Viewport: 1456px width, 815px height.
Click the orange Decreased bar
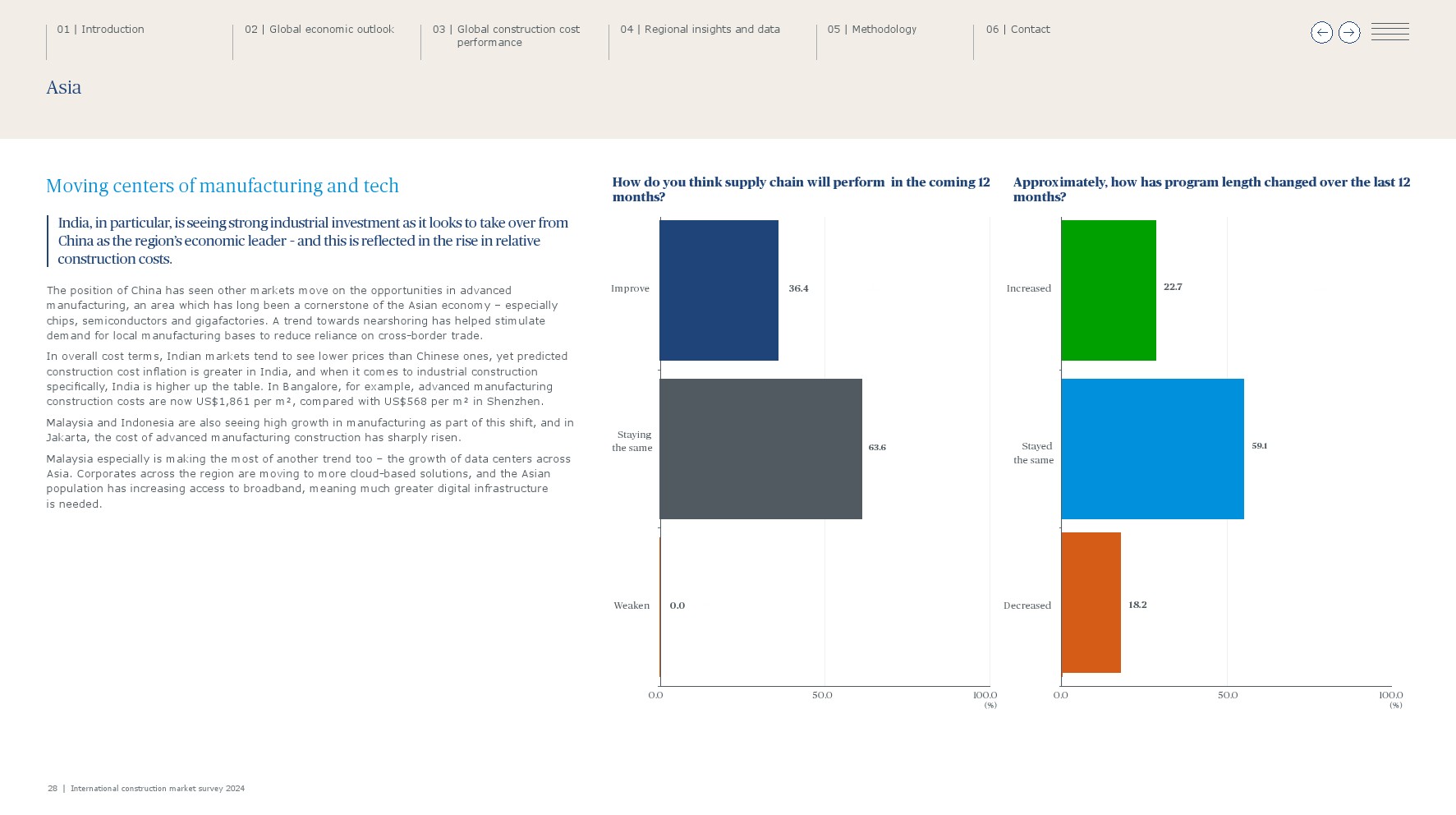pos(1091,602)
